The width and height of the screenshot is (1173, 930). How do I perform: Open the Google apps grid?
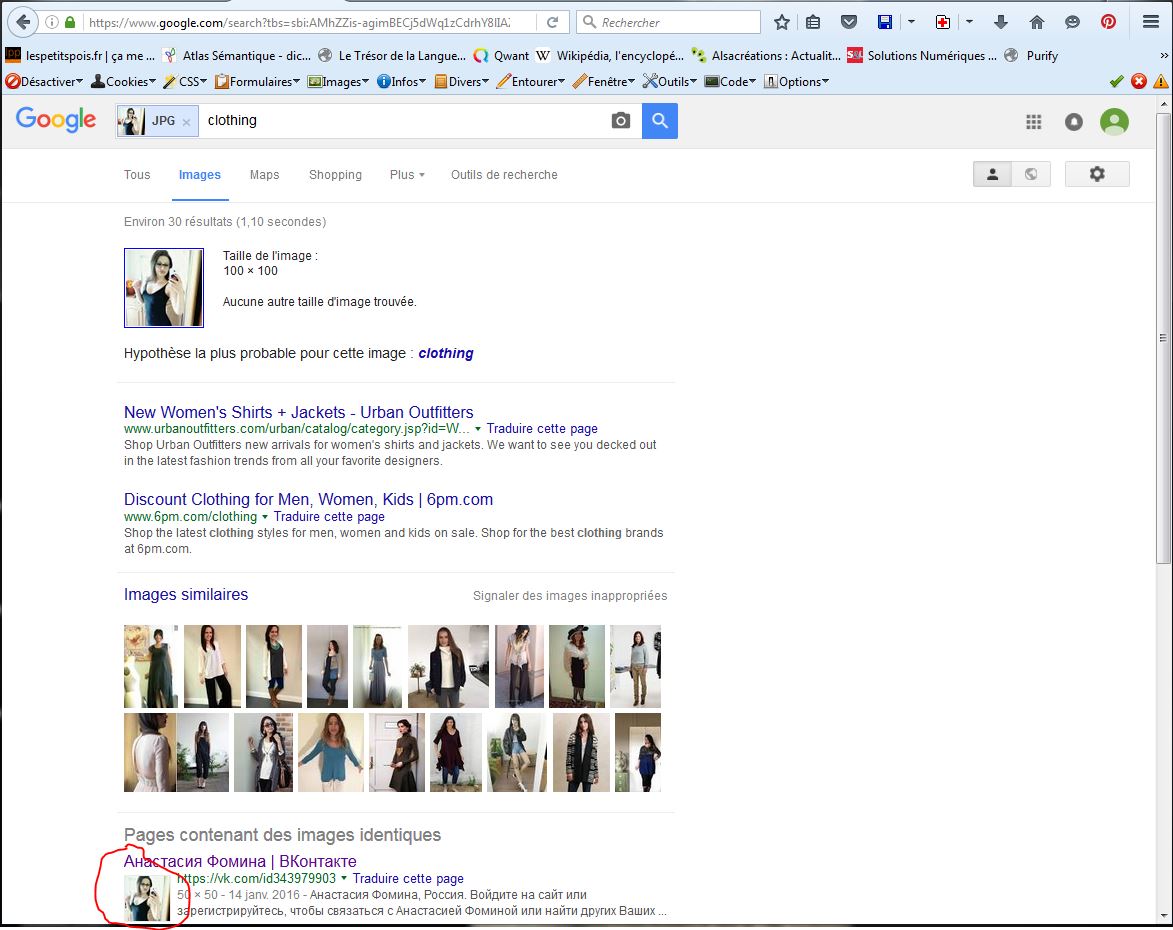tap(1034, 122)
